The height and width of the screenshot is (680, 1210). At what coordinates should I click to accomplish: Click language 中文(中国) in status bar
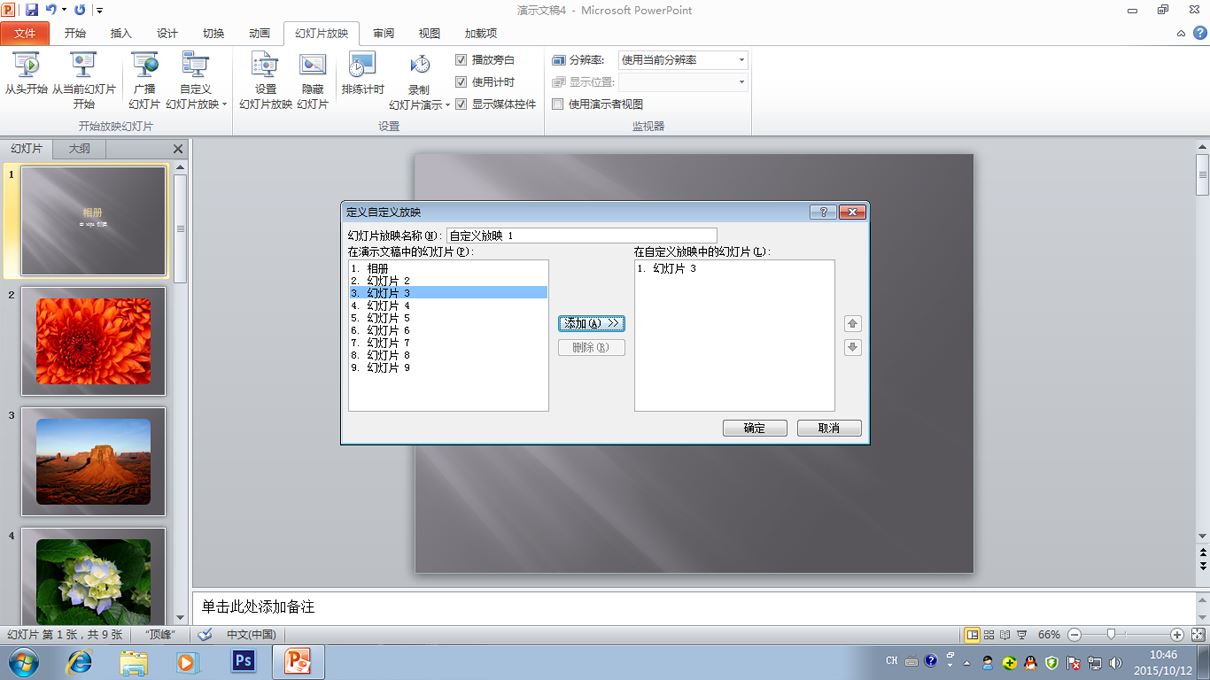251,635
